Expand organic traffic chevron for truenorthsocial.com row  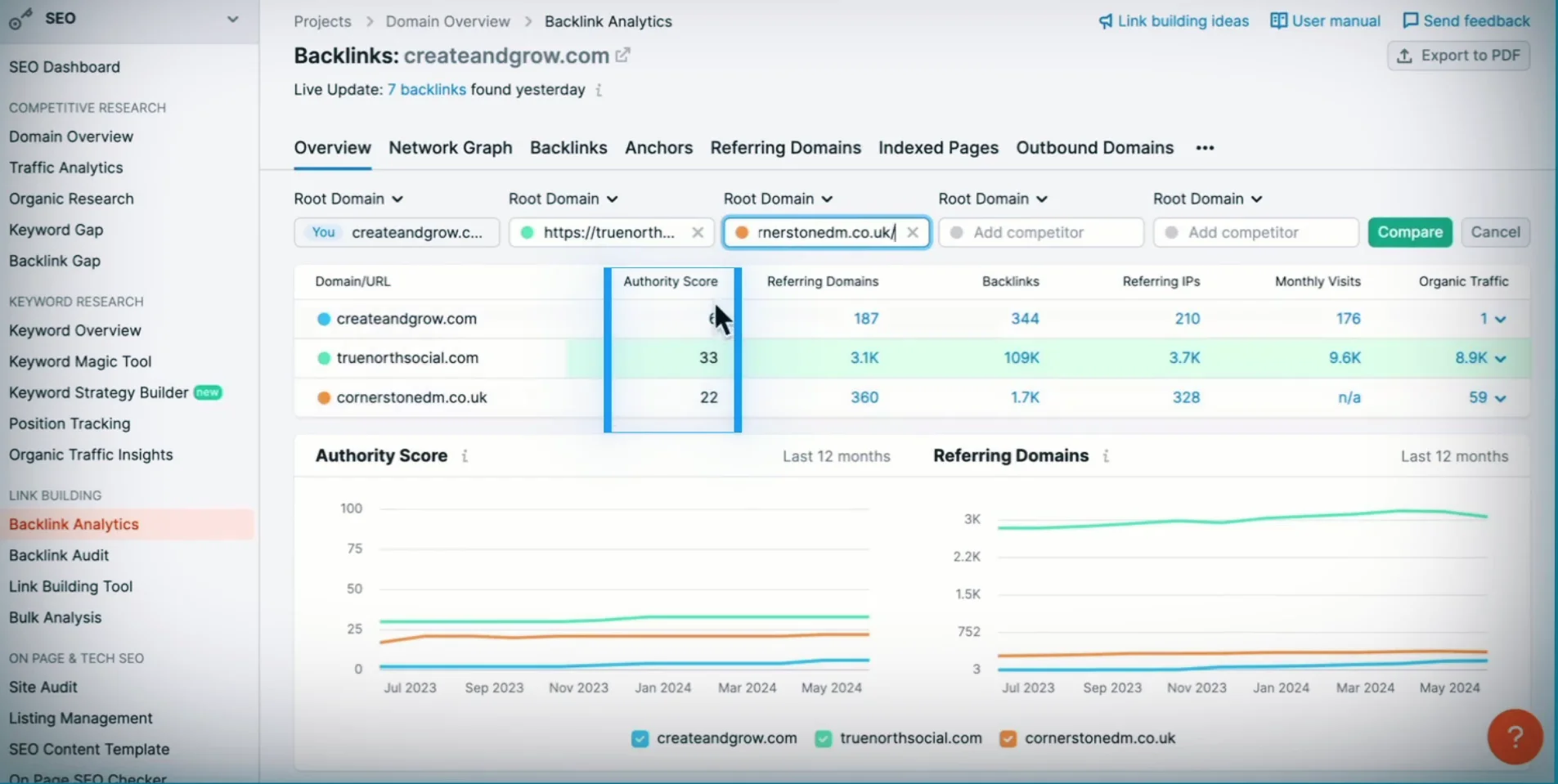(1501, 359)
